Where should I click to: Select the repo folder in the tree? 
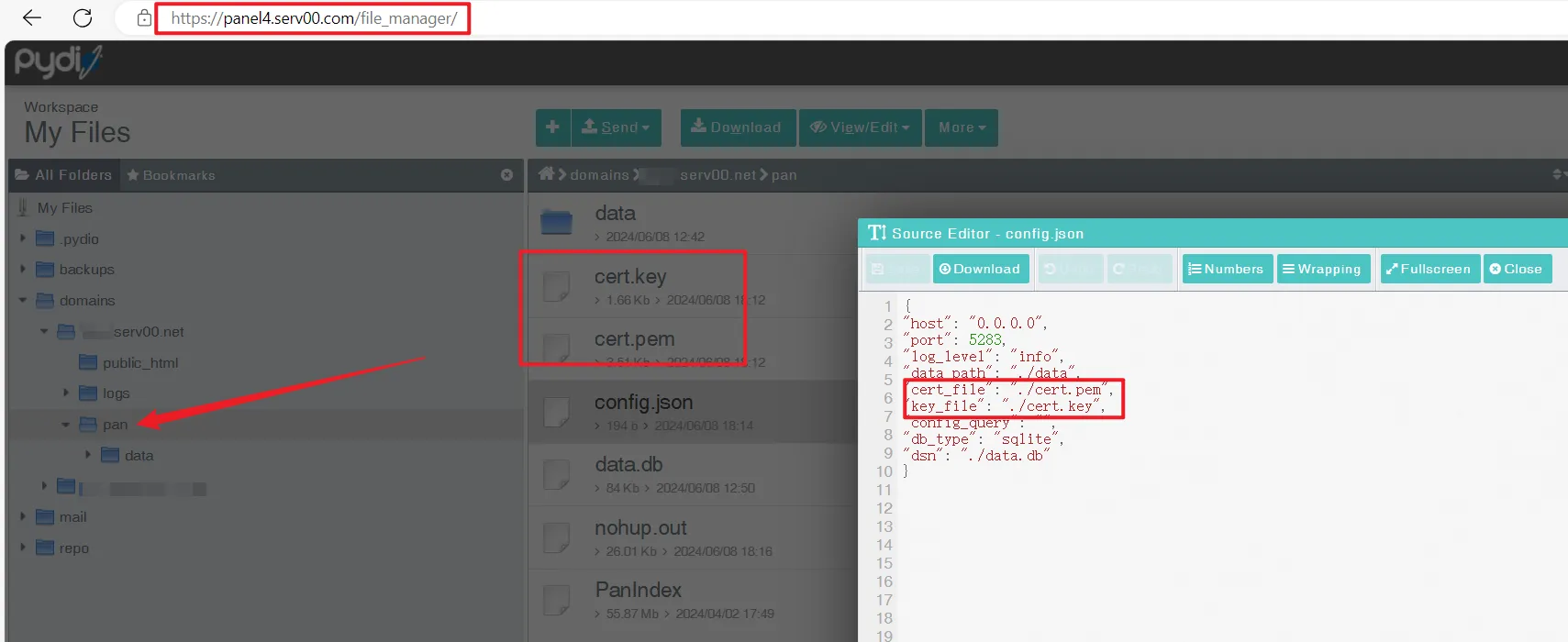click(x=73, y=548)
